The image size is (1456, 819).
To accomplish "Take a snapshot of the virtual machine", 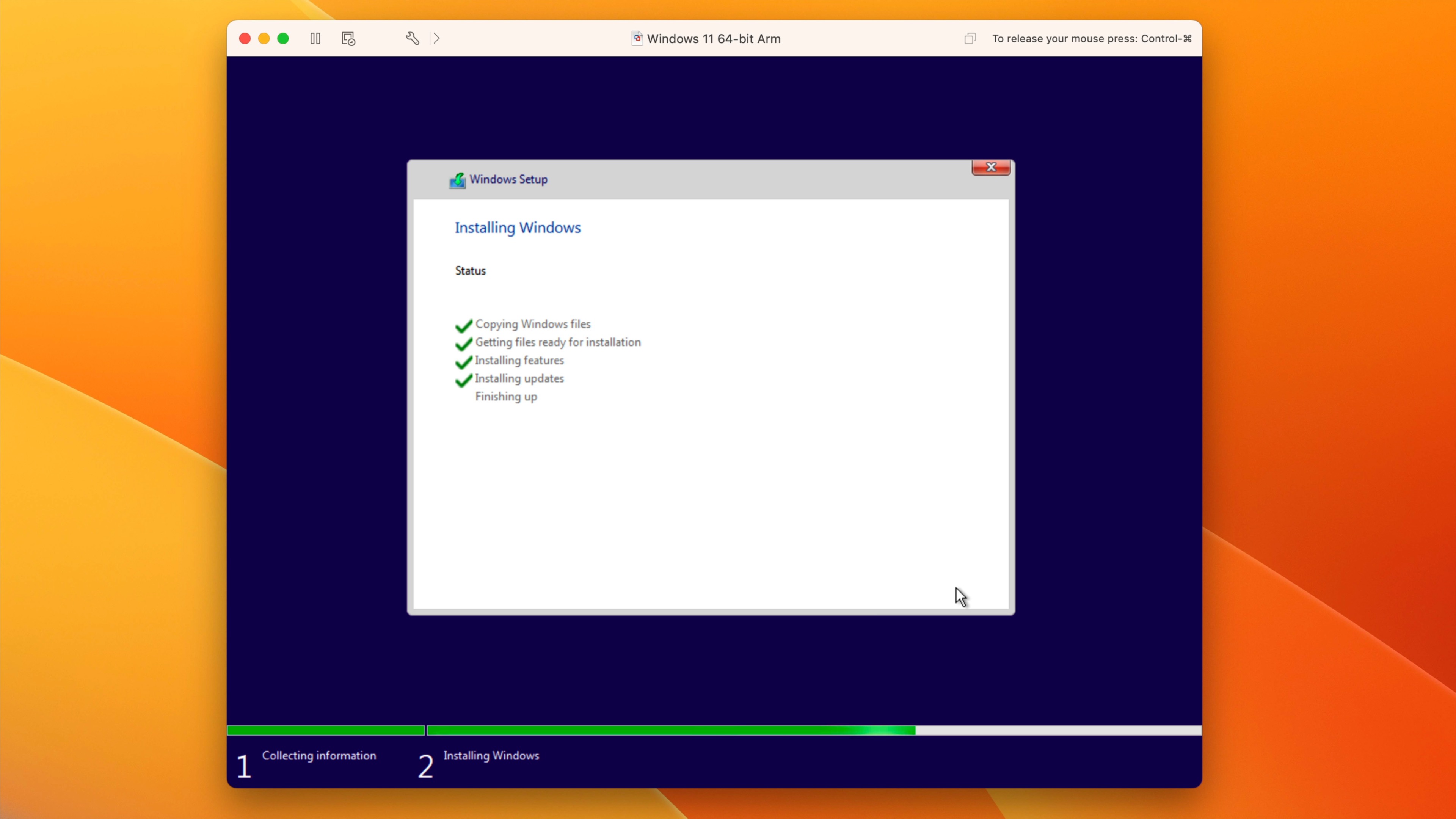I will tap(348, 38).
